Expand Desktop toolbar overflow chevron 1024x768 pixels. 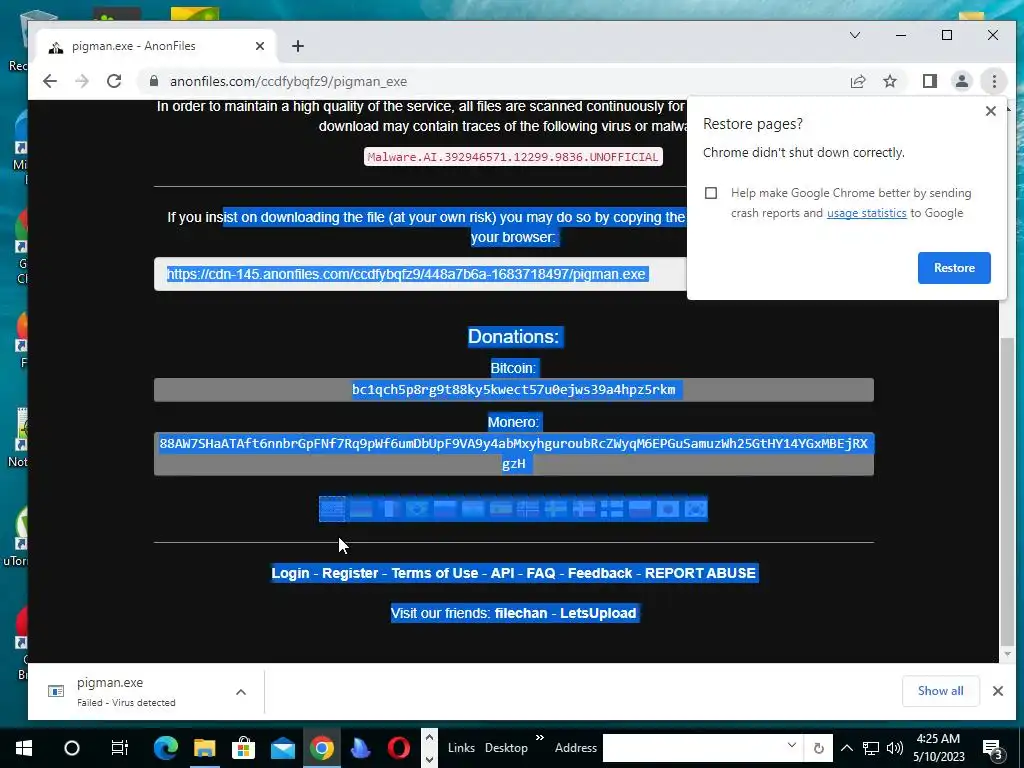pos(540,738)
